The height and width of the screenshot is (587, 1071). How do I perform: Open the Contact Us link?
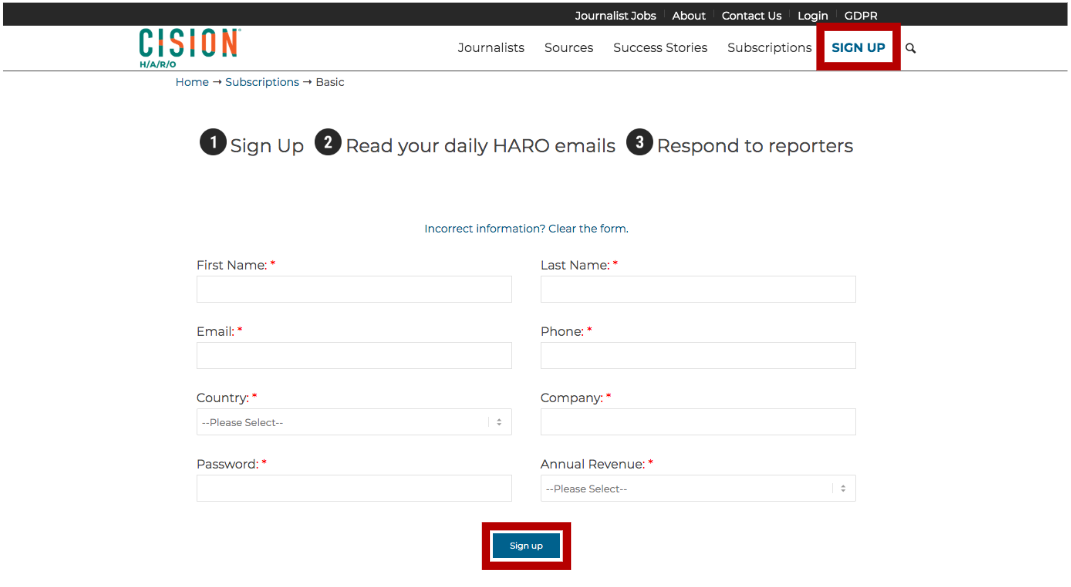point(751,16)
